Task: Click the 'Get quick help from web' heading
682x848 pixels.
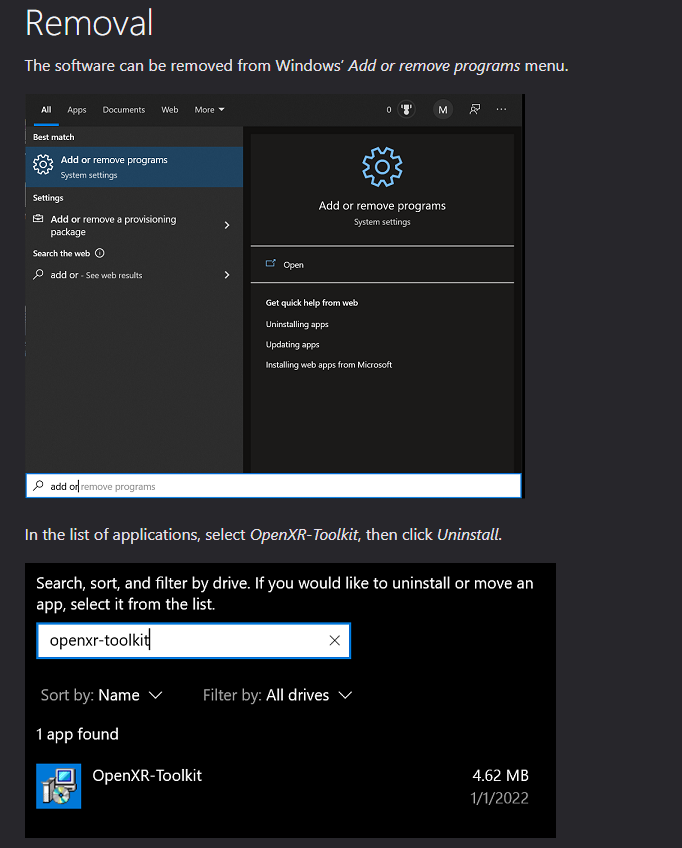Action: tap(312, 302)
